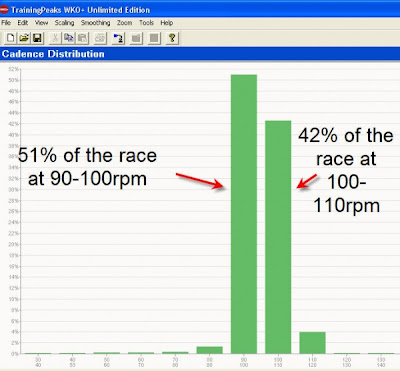Click the Open folder toolbar icon
The width and height of the screenshot is (400, 371).
(x=24, y=38)
